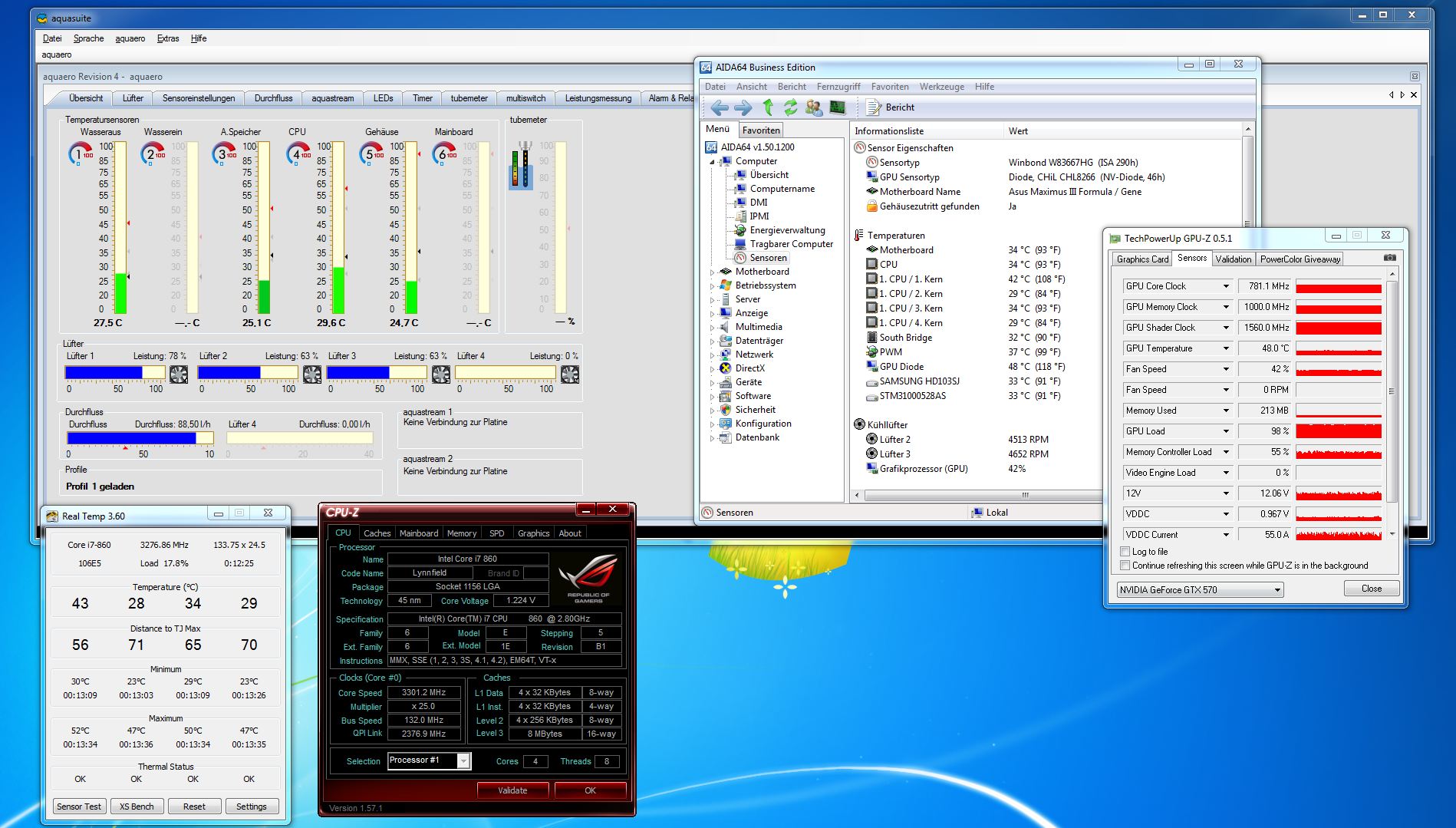The width and height of the screenshot is (1456, 828).
Task: Expand the Motherboard tree node in AIDA64
Action: (713, 272)
